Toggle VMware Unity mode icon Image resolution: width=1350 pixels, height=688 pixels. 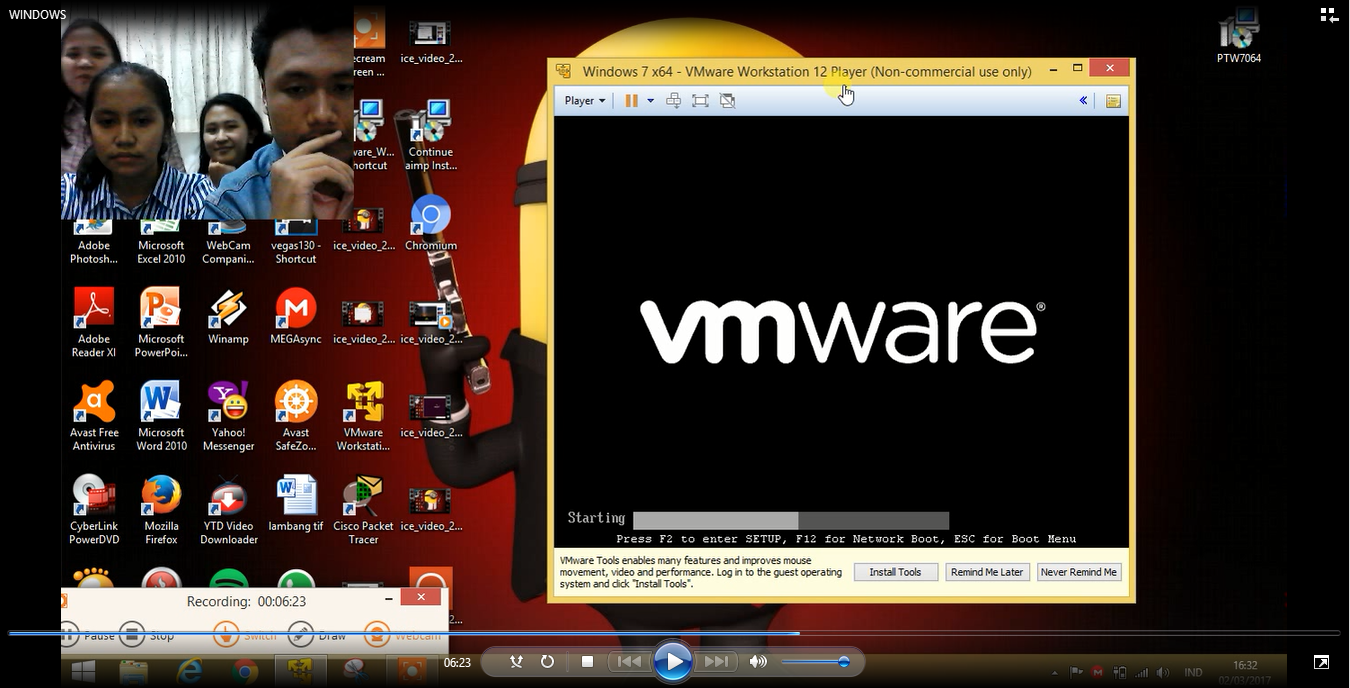tap(728, 101)
